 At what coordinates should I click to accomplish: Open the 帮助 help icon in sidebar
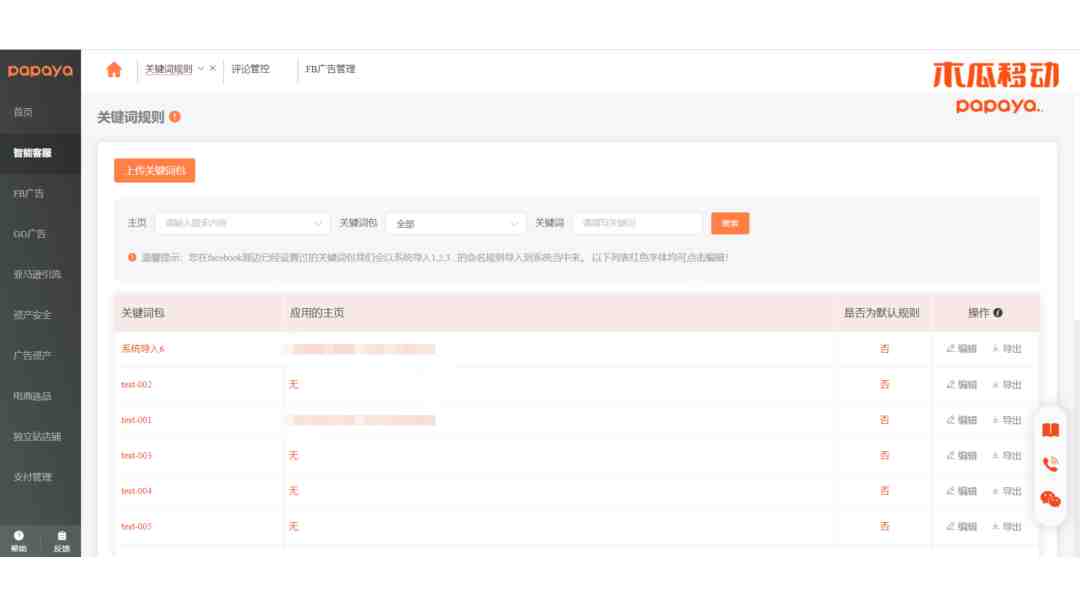[x=19, y=541]
